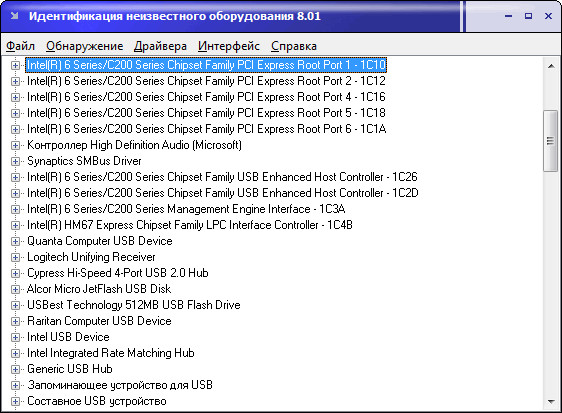
Task: Select Alcor Micro JetFlash USB Disk row
Action: click(99, 289)
